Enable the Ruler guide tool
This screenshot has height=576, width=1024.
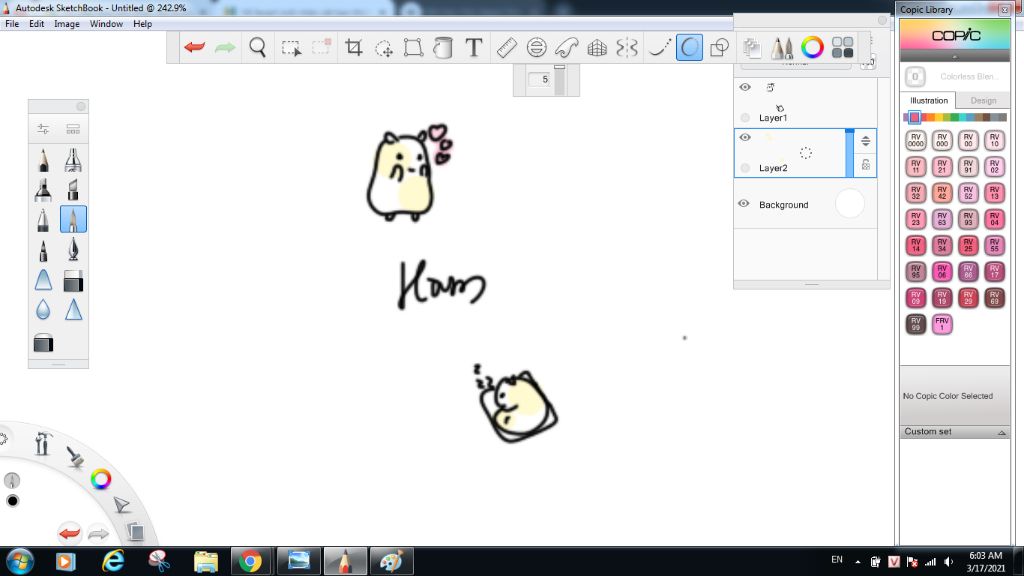[x=507, y=47]
